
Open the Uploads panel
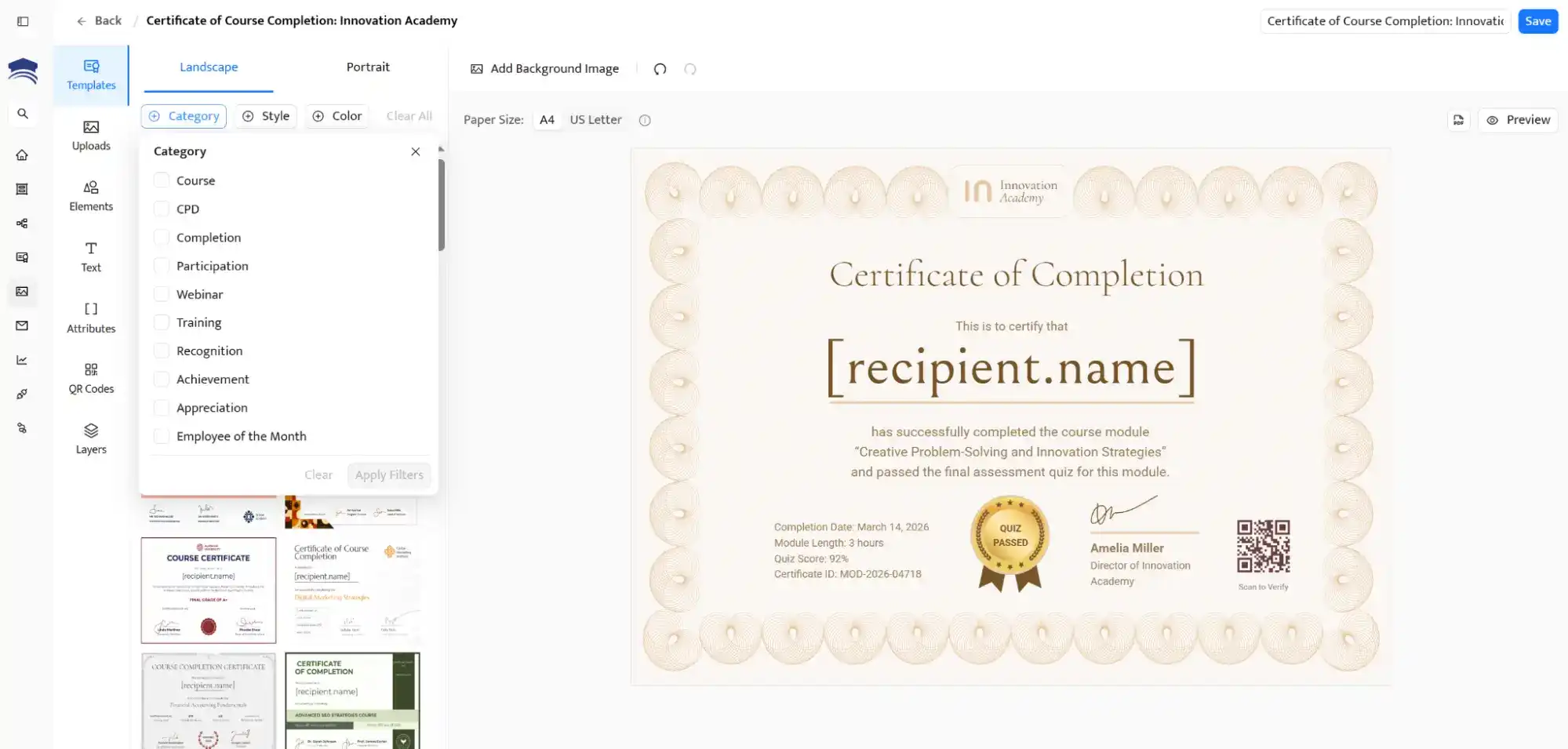coord(91,135)
